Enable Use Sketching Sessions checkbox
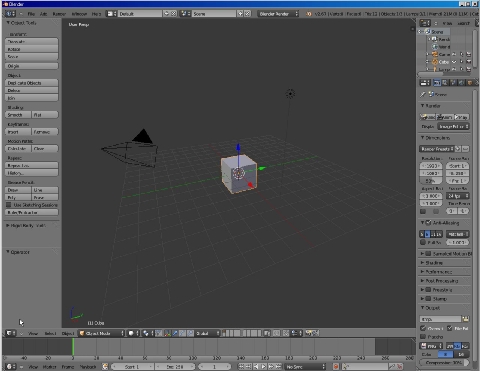The height and width of the screenshot is (371, 480). point(9,205)
